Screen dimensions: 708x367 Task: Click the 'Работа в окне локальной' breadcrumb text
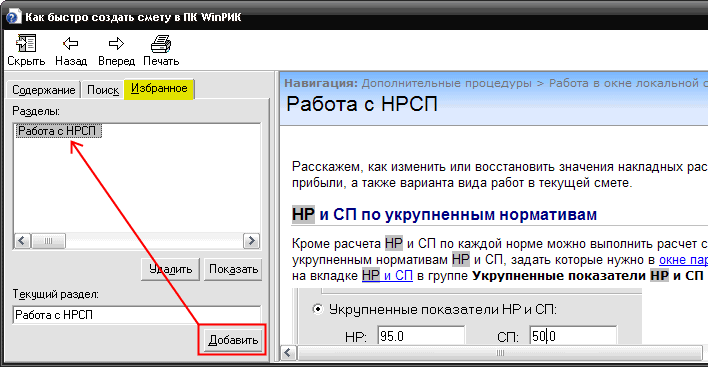pyautogui.click(x=624, y=83)
